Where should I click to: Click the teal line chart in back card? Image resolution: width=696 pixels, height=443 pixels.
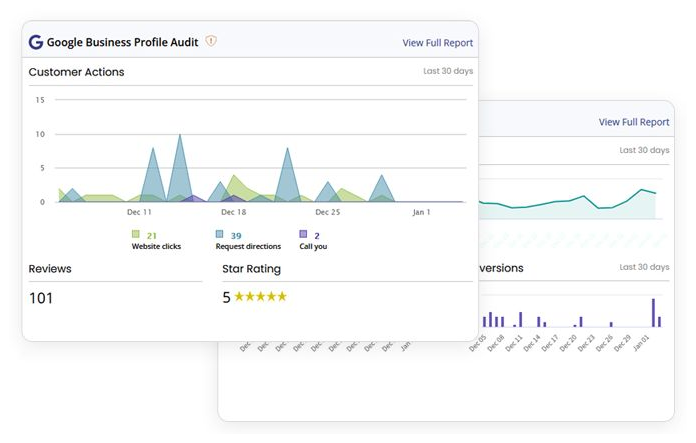[x=568, y=203]
